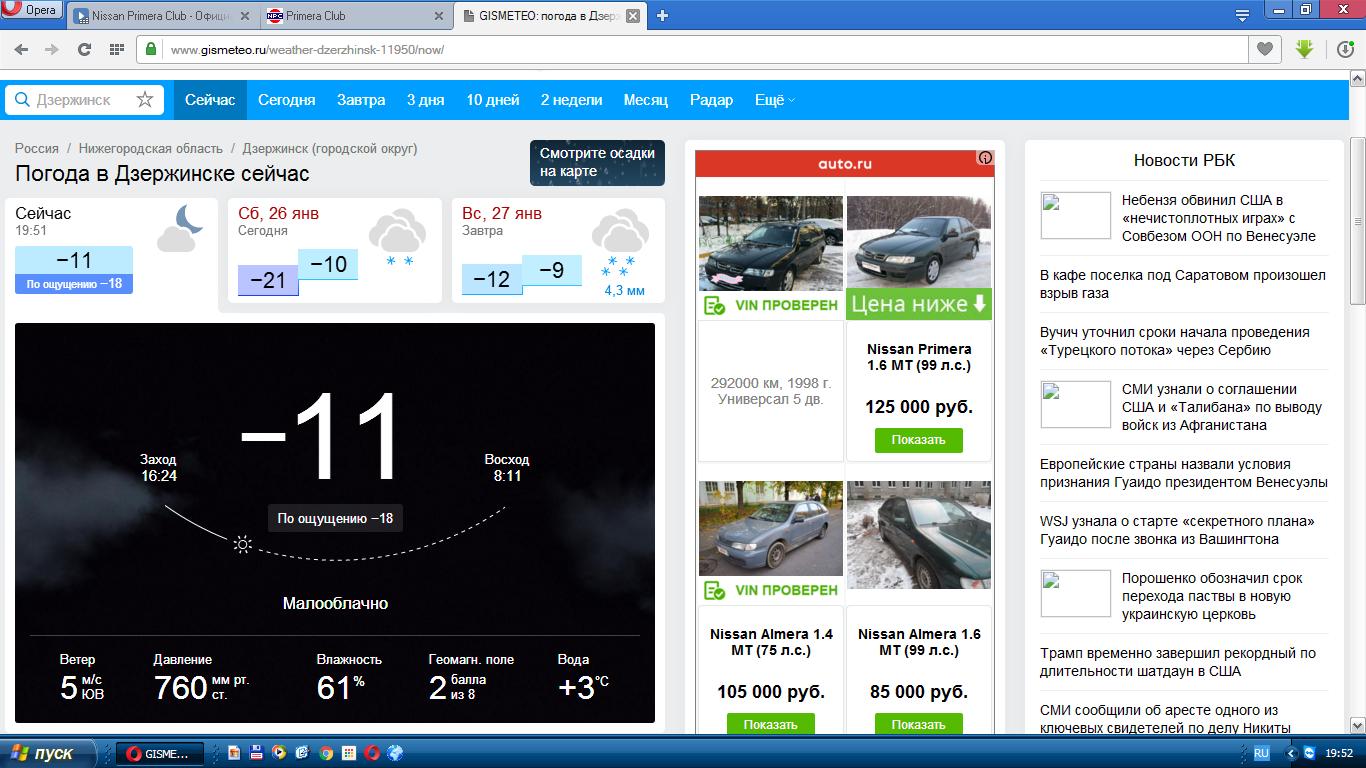
Task: Open the Сб, 26 янв forecast card
Action: 335,251
